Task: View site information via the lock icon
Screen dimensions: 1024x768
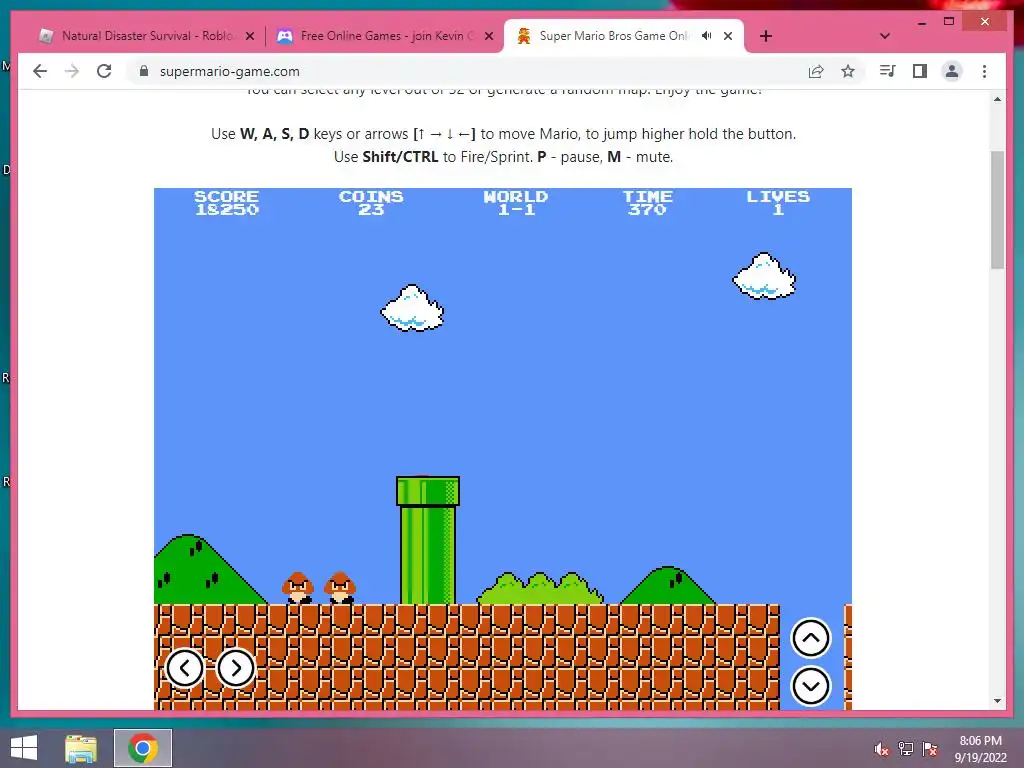Action: click(144, 71)
